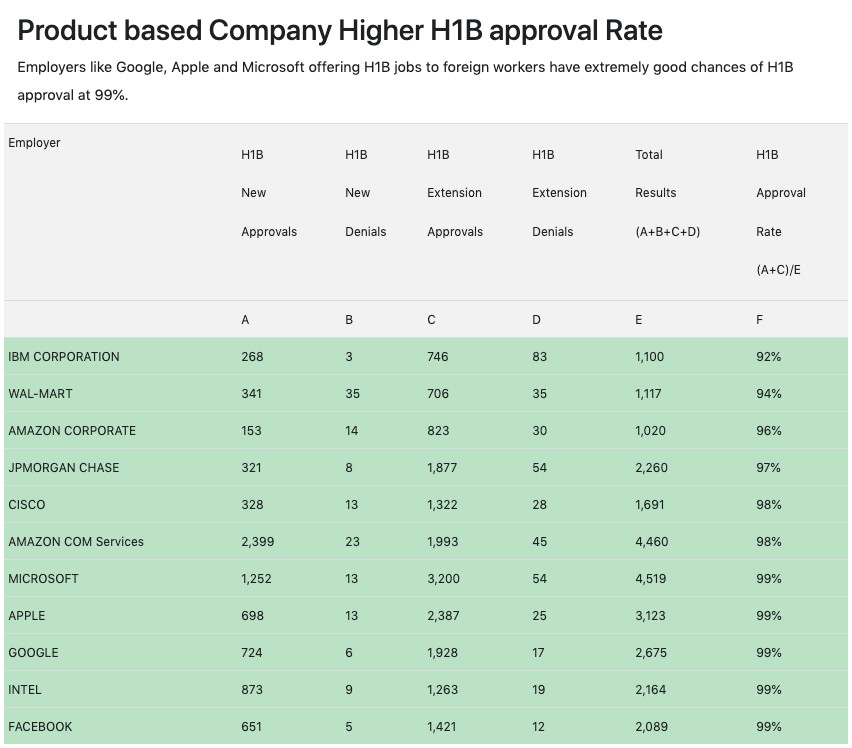
Task: Click the paragraph starting "Employers like Google, Apple"
Action: [x=405, y=81]
